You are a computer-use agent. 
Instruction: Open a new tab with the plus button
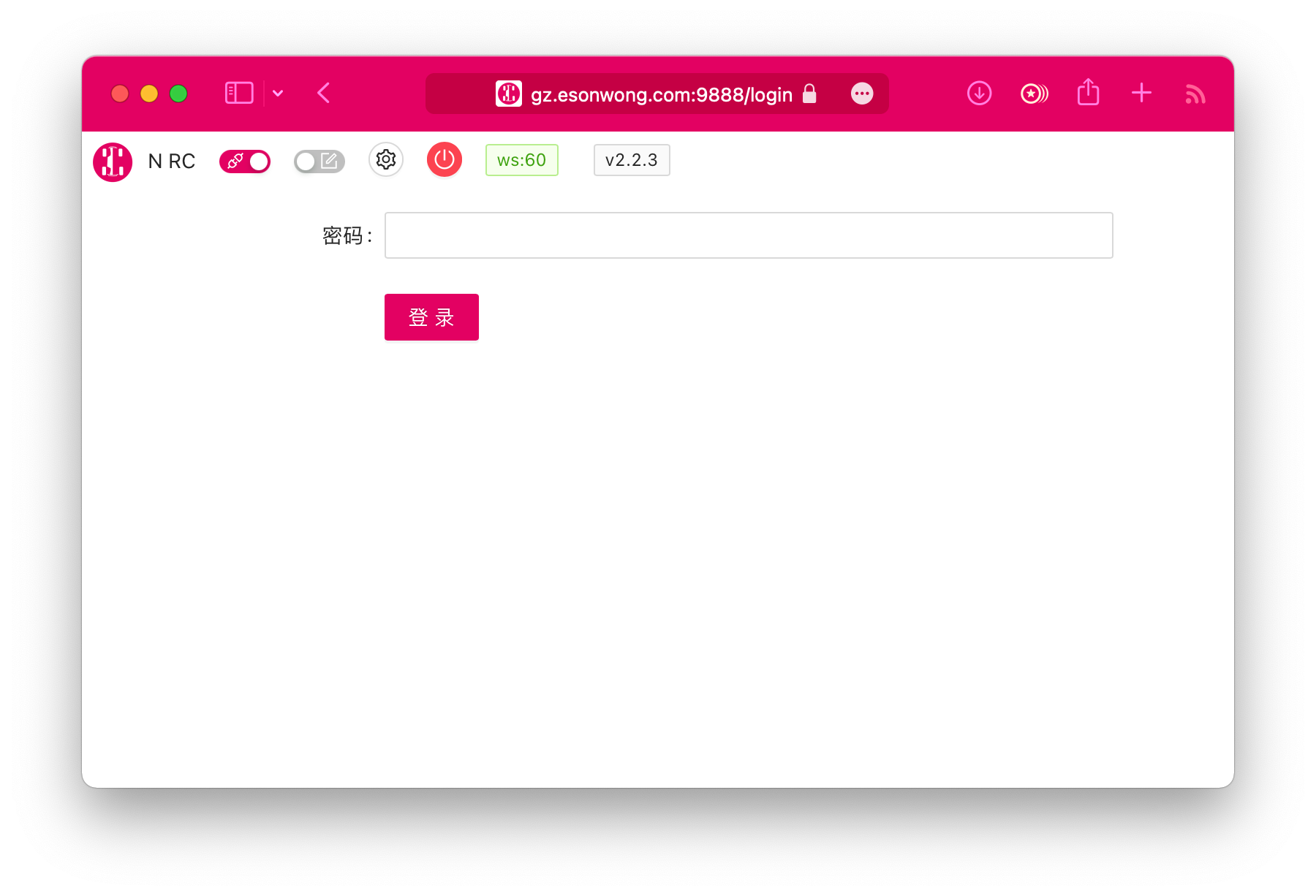(1141, 93)
